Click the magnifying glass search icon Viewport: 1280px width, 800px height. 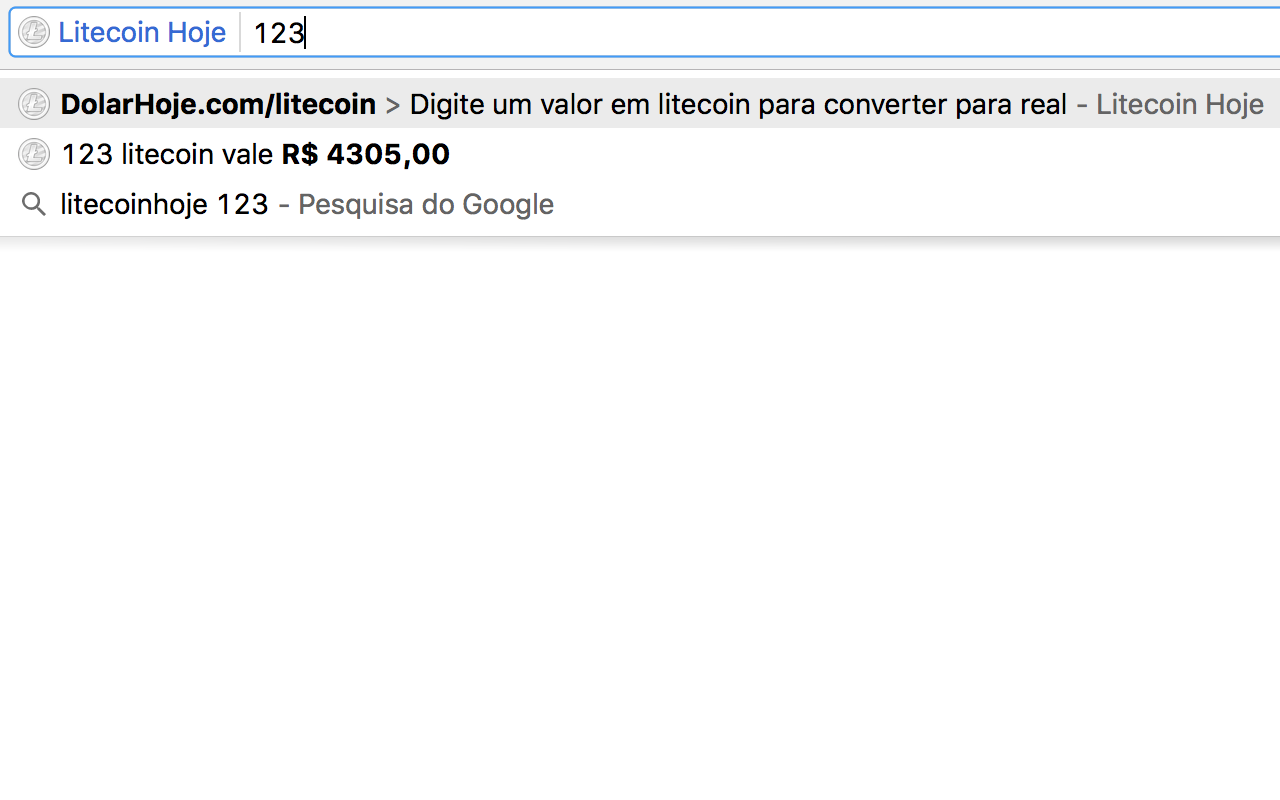(x=34, y=205)
